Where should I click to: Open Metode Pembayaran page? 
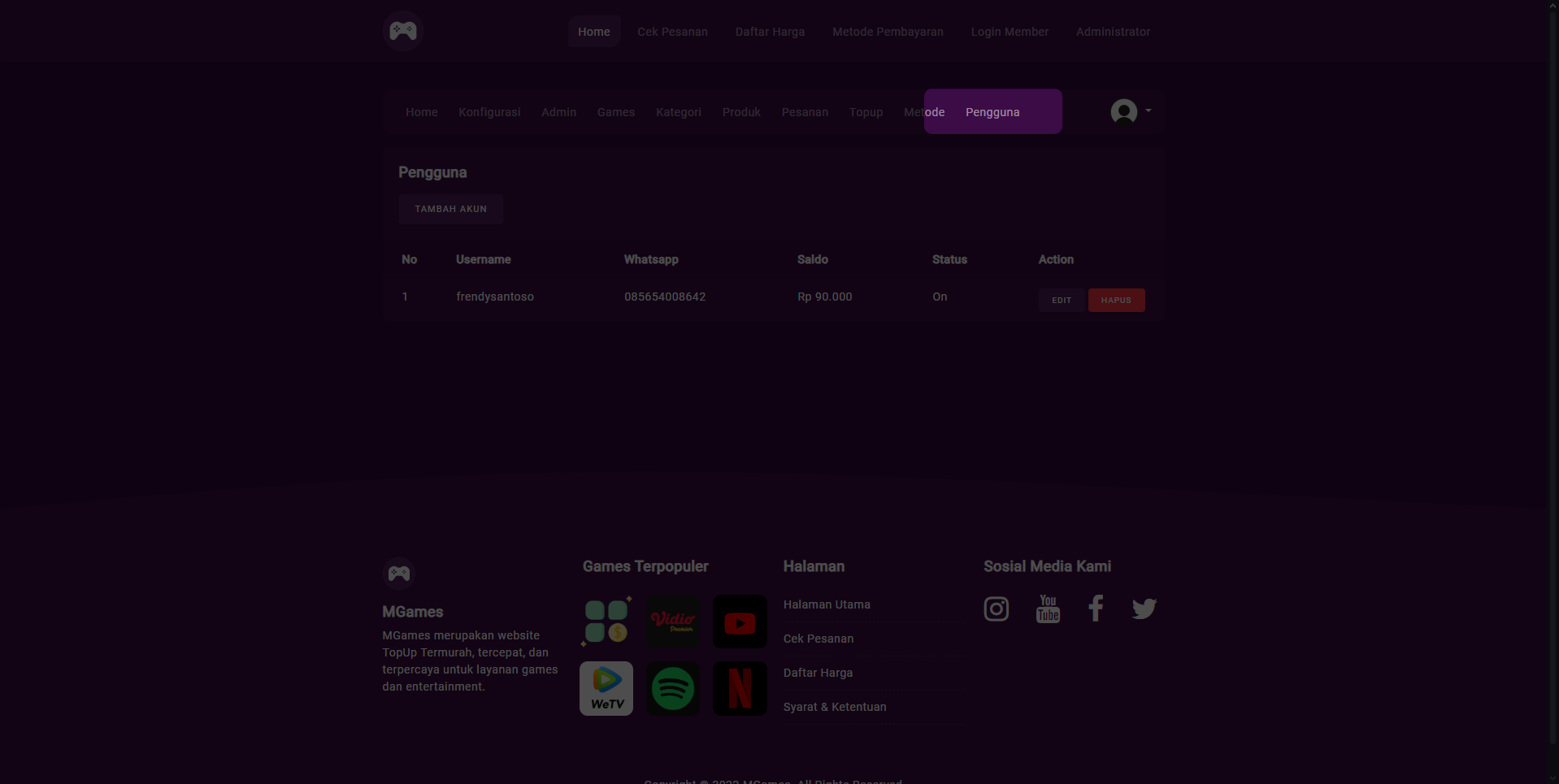888,32
